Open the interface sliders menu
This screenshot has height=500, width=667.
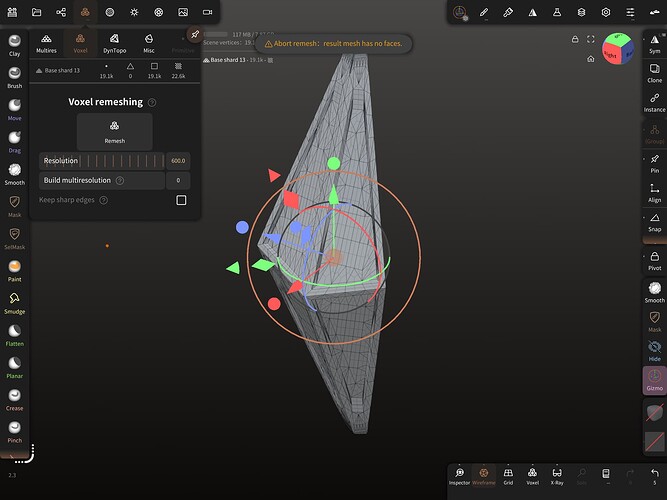click(630, 12)
